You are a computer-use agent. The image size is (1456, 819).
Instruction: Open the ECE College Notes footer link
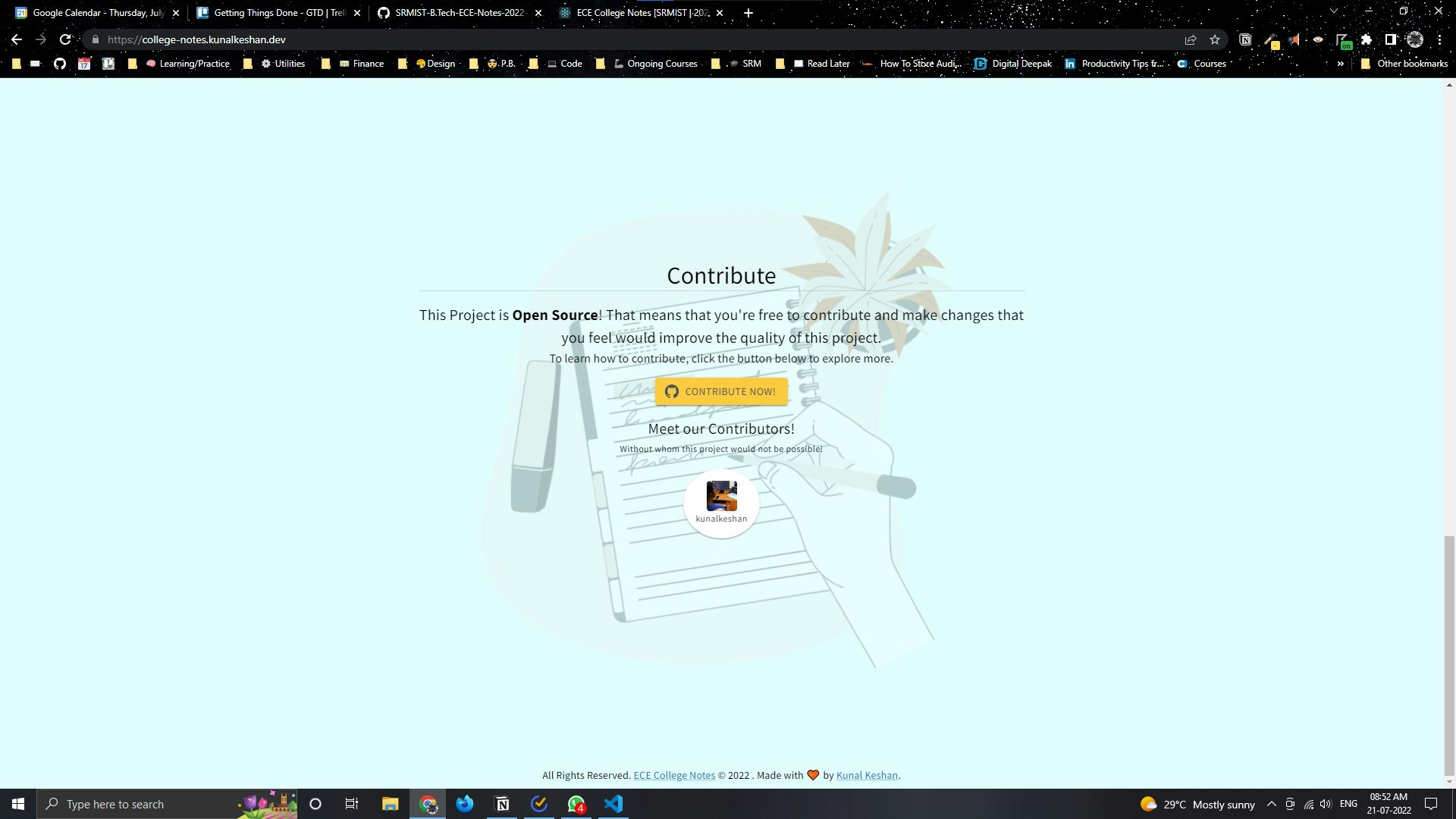point(674,775)
